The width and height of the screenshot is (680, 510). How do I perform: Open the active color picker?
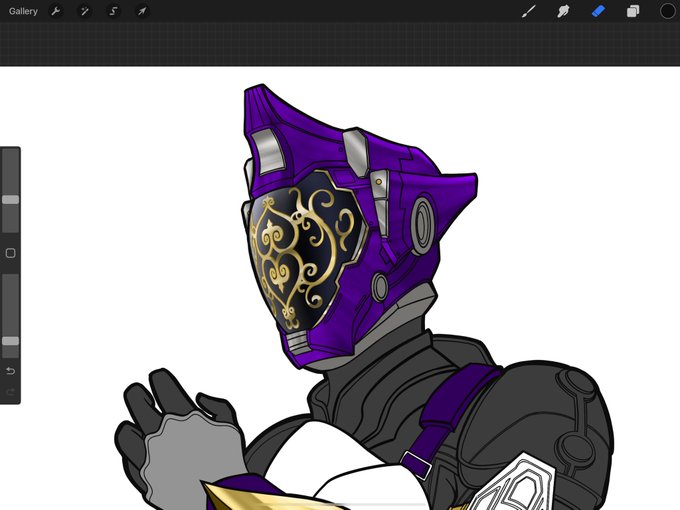click(667, 11)
